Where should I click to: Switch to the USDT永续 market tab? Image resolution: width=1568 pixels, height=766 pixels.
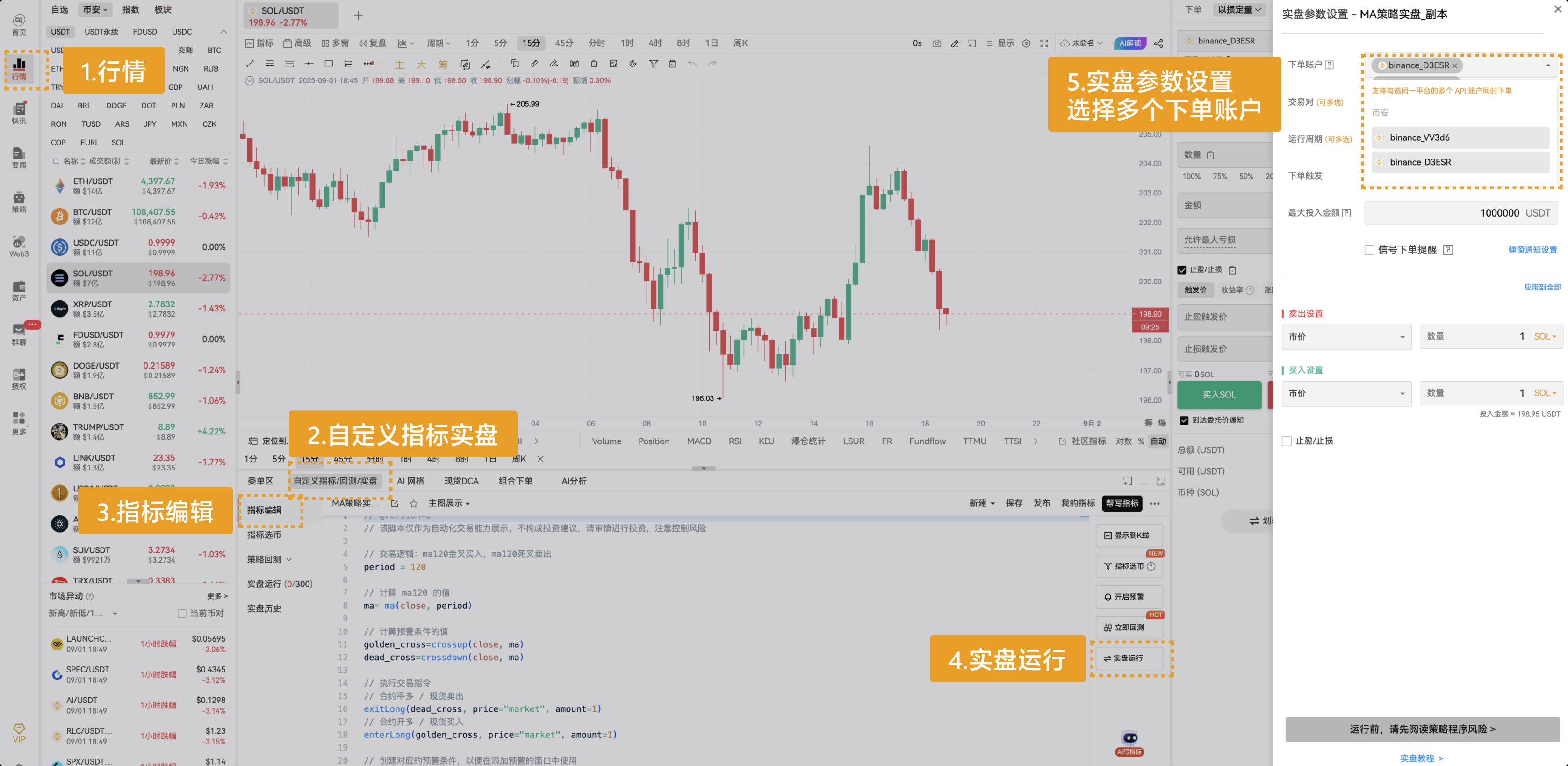pyautogui.click(x=101, y=32)
